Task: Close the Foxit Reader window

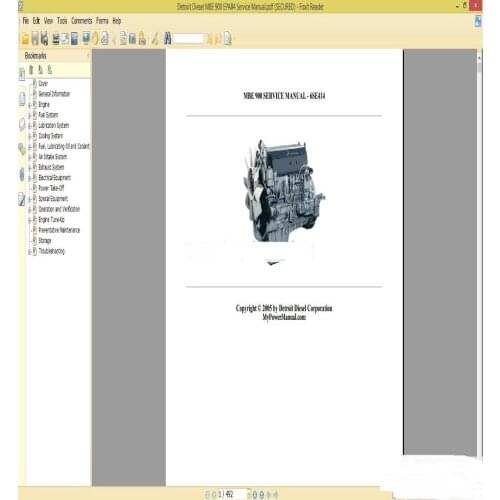Action: [x=475, y=5]
